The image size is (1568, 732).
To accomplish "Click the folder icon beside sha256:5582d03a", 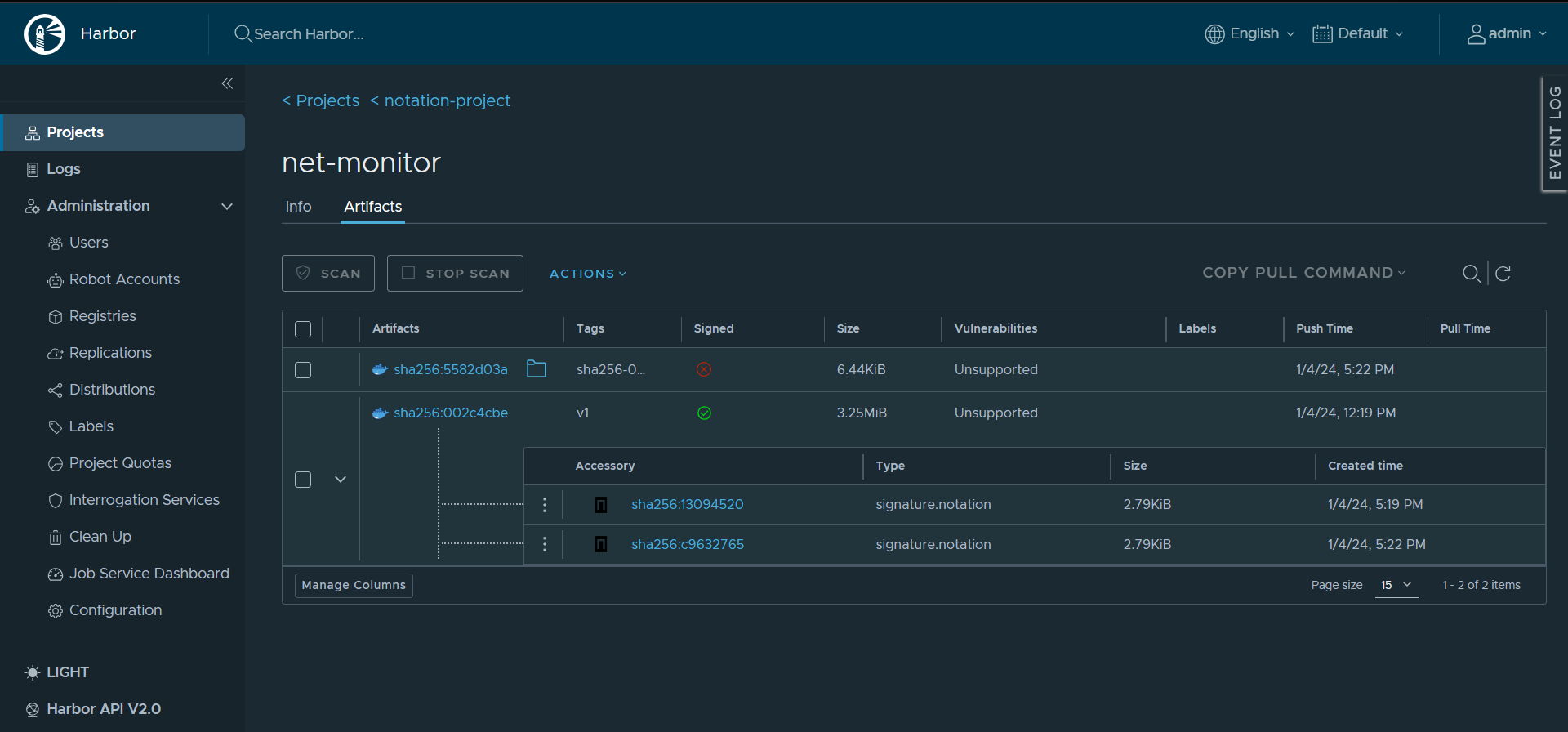I will tap(536, 369).
